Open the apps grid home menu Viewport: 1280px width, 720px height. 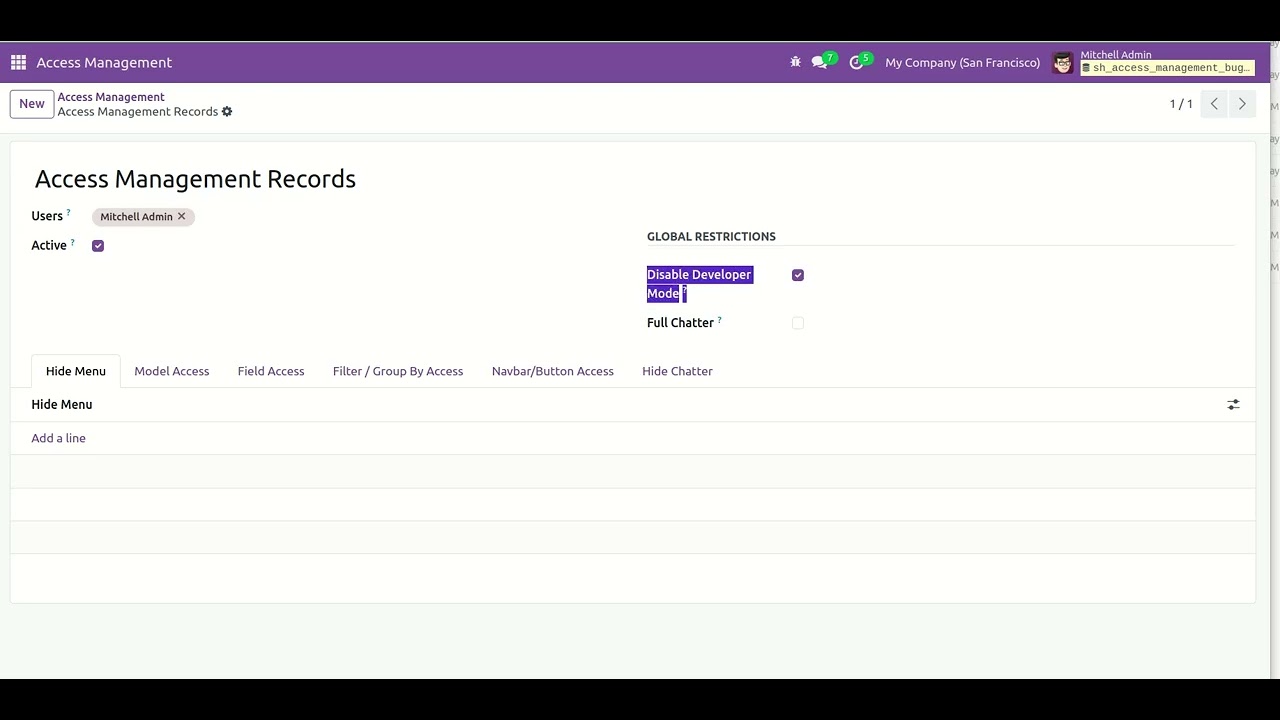pos(18,62)
